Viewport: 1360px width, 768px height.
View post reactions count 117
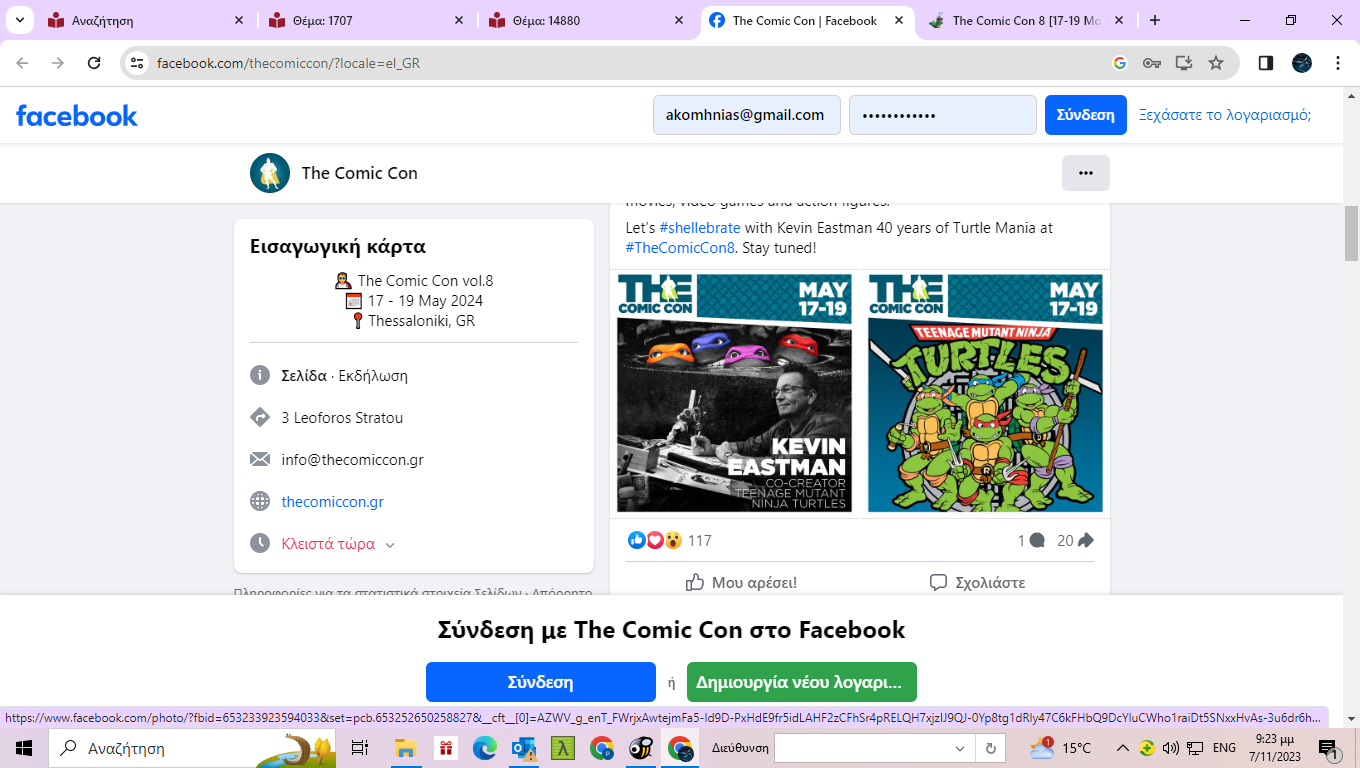point(700,541)
